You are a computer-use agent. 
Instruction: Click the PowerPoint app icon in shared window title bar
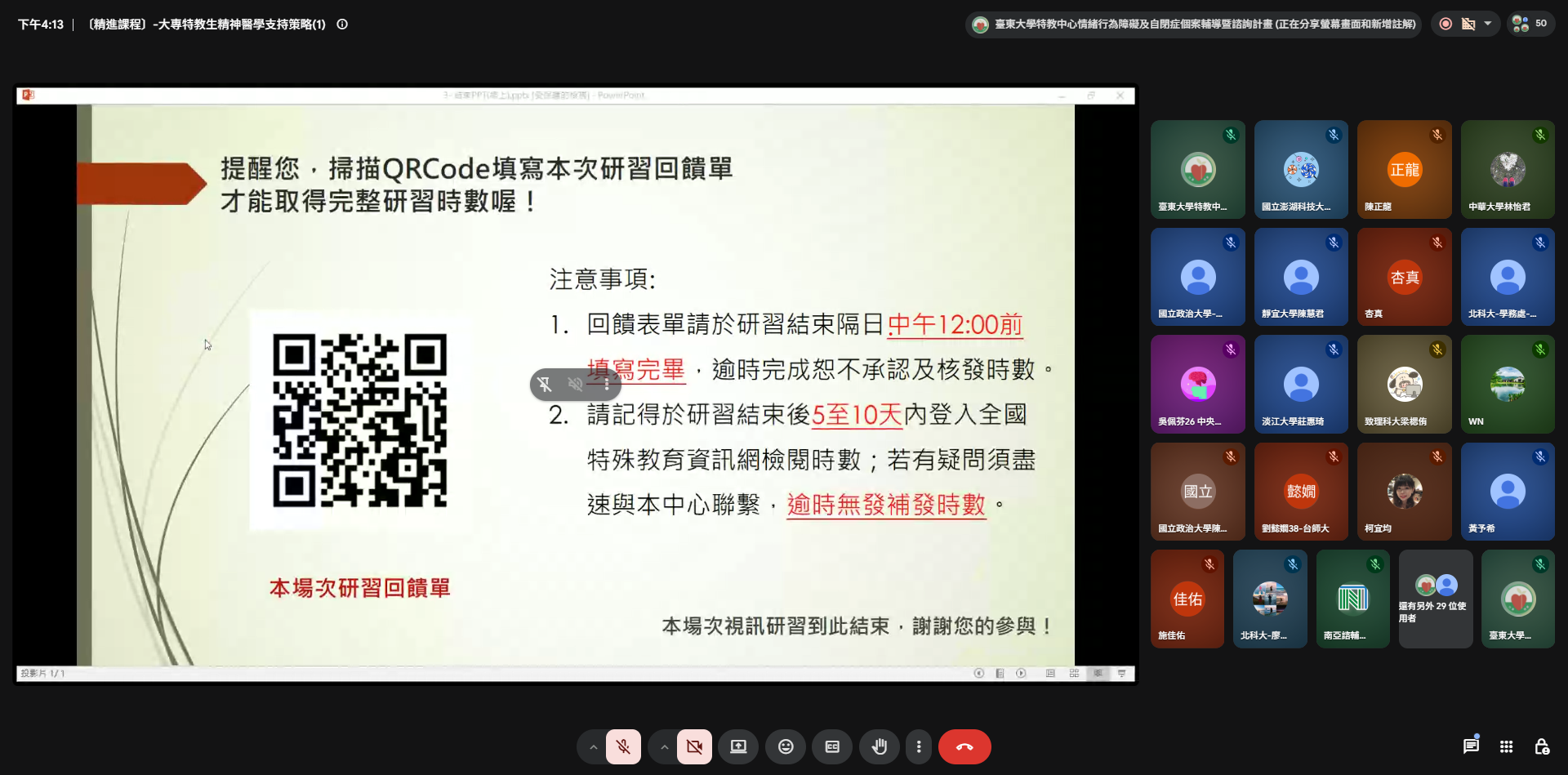click(29, 95)
